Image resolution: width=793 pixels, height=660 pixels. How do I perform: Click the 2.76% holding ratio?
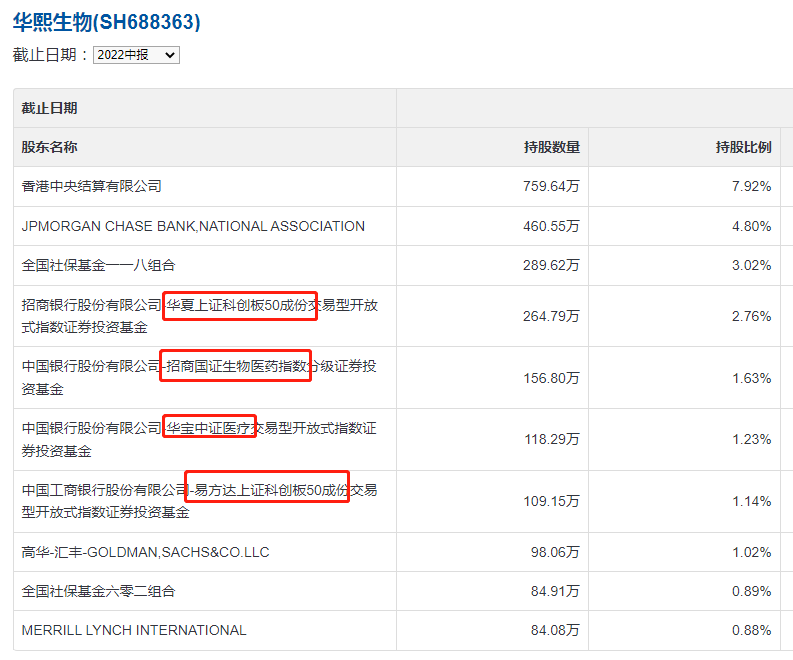752,316
